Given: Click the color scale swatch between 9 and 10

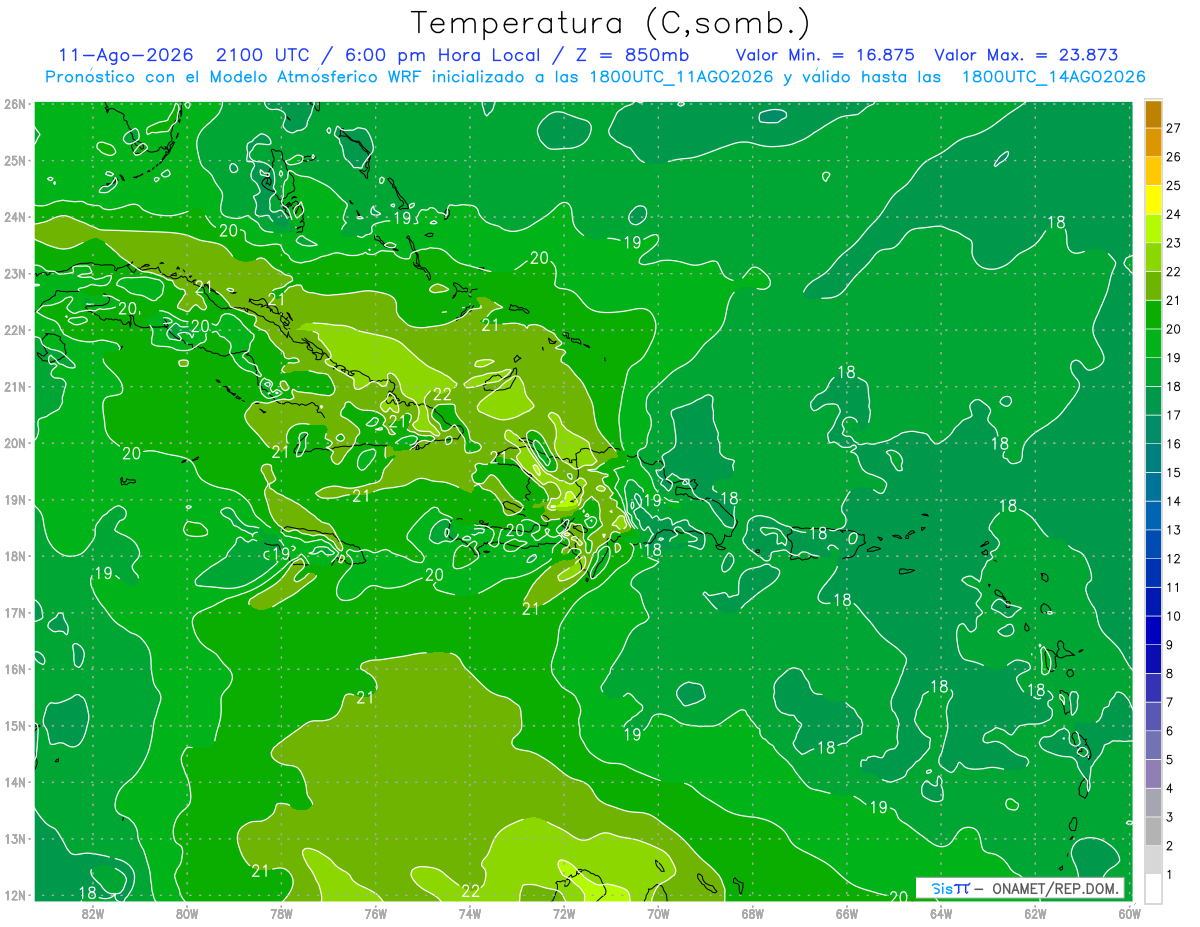Looking at the screenshot, I should [x=1153, y=630].
